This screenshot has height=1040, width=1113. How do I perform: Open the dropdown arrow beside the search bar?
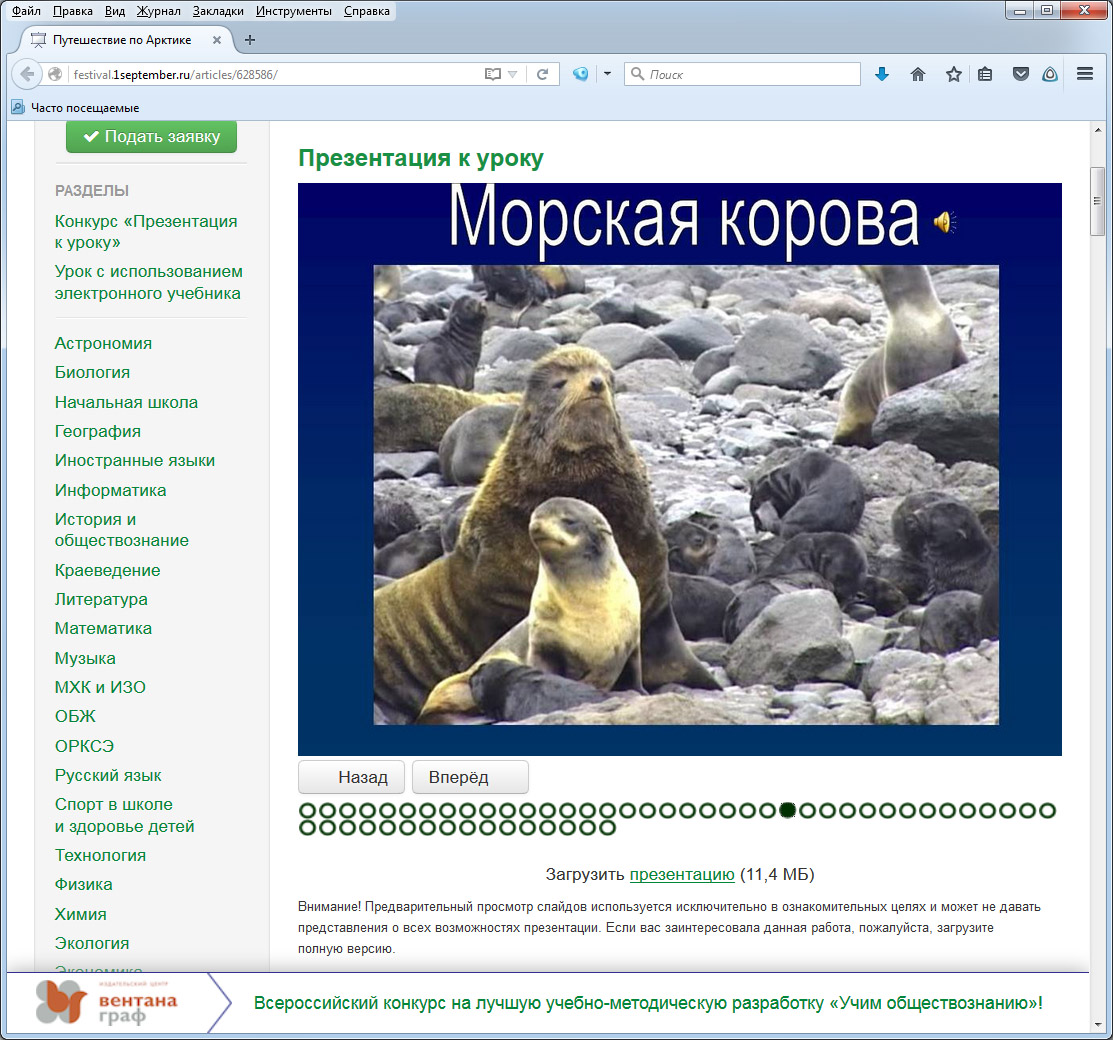click(x=606, y=74)
